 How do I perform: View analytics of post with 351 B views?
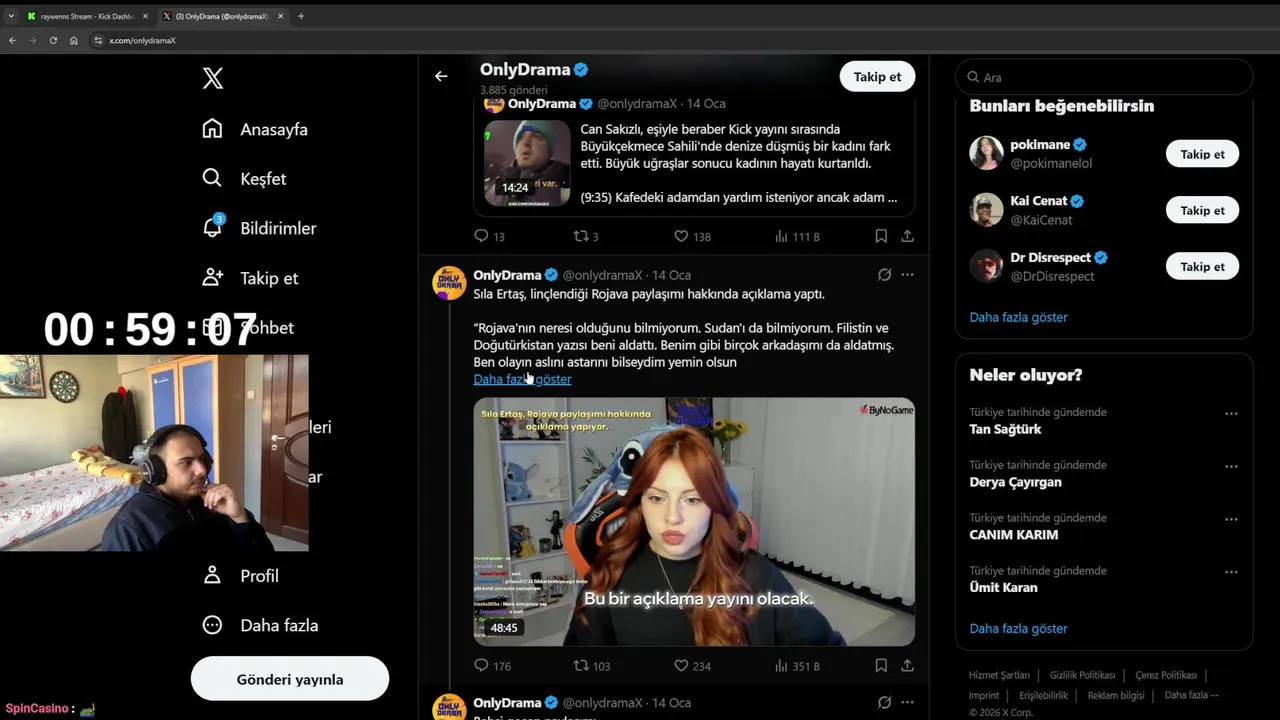pos(782,665)
